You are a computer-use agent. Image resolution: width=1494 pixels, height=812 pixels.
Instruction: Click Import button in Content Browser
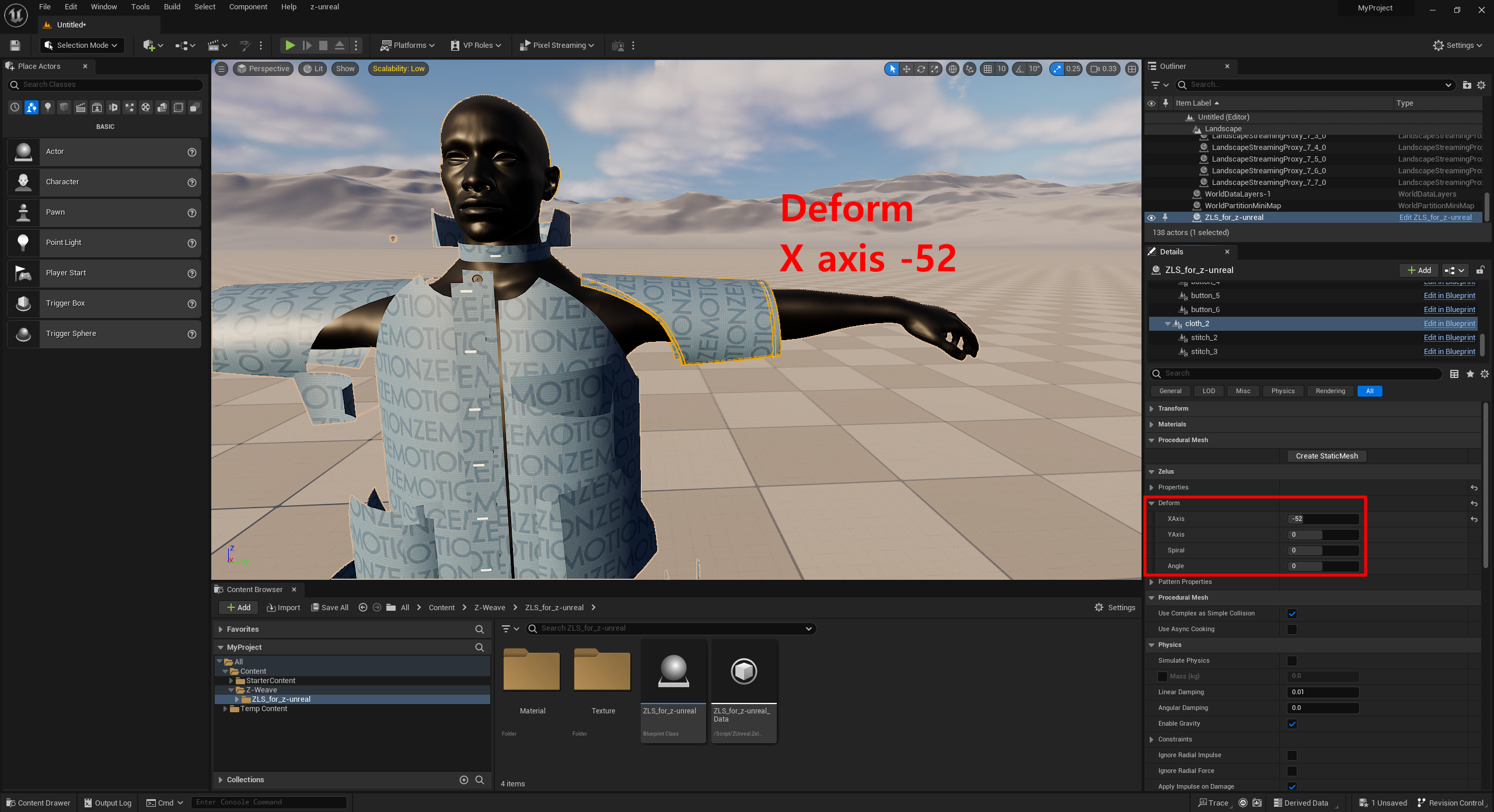pyautogui.click(x=284, y=608)
